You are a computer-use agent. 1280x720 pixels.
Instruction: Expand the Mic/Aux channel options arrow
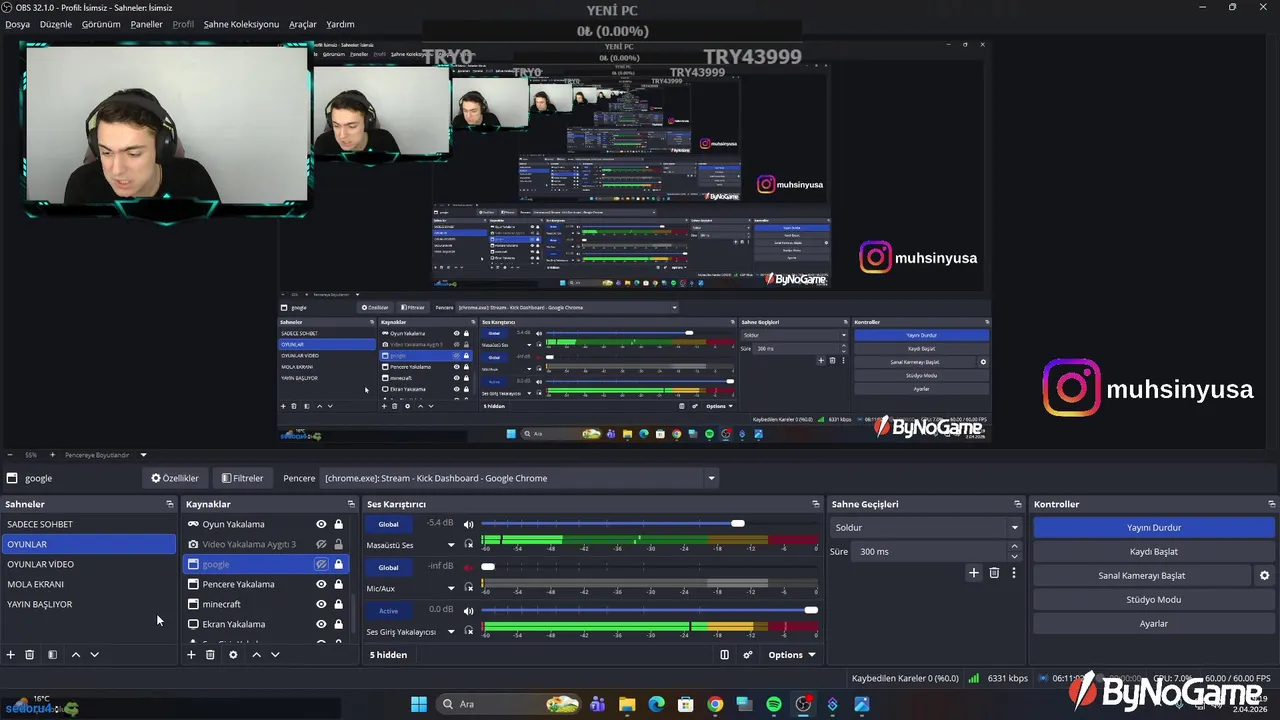click(x=451, y=588)
